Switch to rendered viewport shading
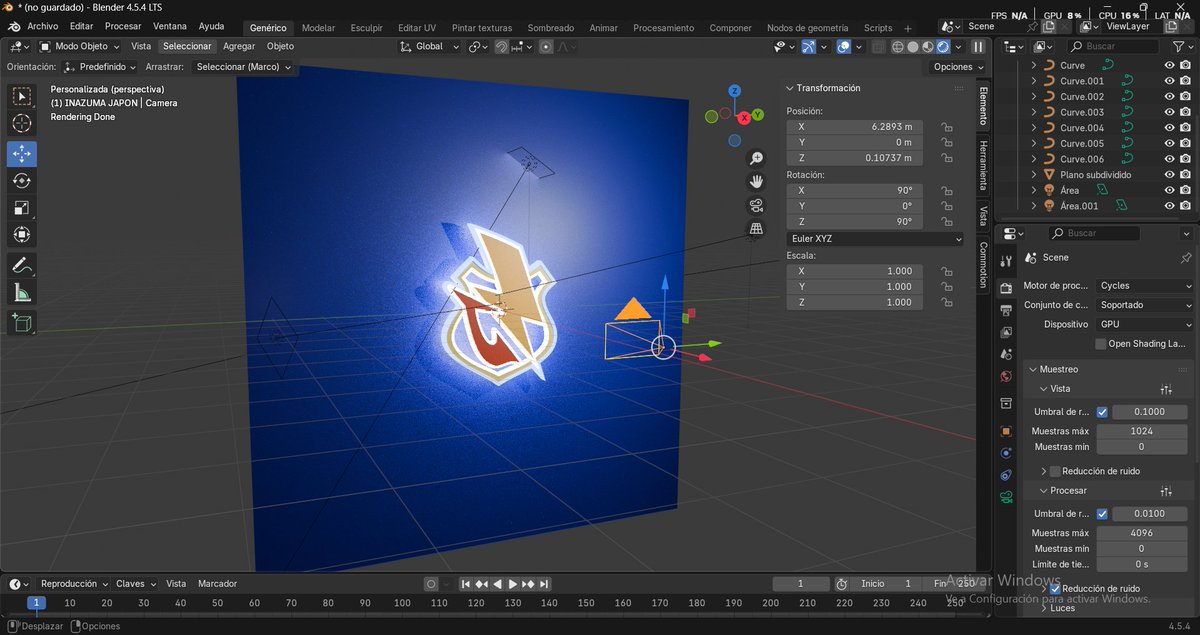The height and width of the screenshot is (635, 1200). pyautogui.click(x=943, y=46)
